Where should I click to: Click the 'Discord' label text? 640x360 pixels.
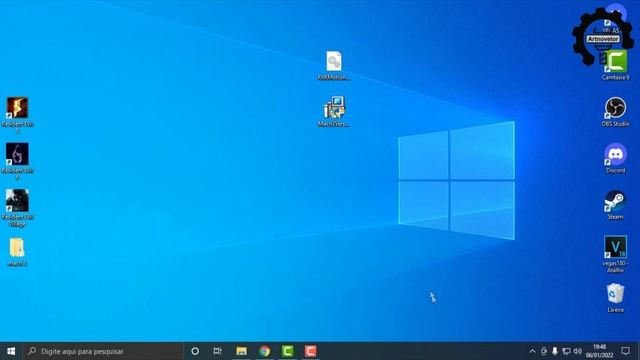point(616,170)
